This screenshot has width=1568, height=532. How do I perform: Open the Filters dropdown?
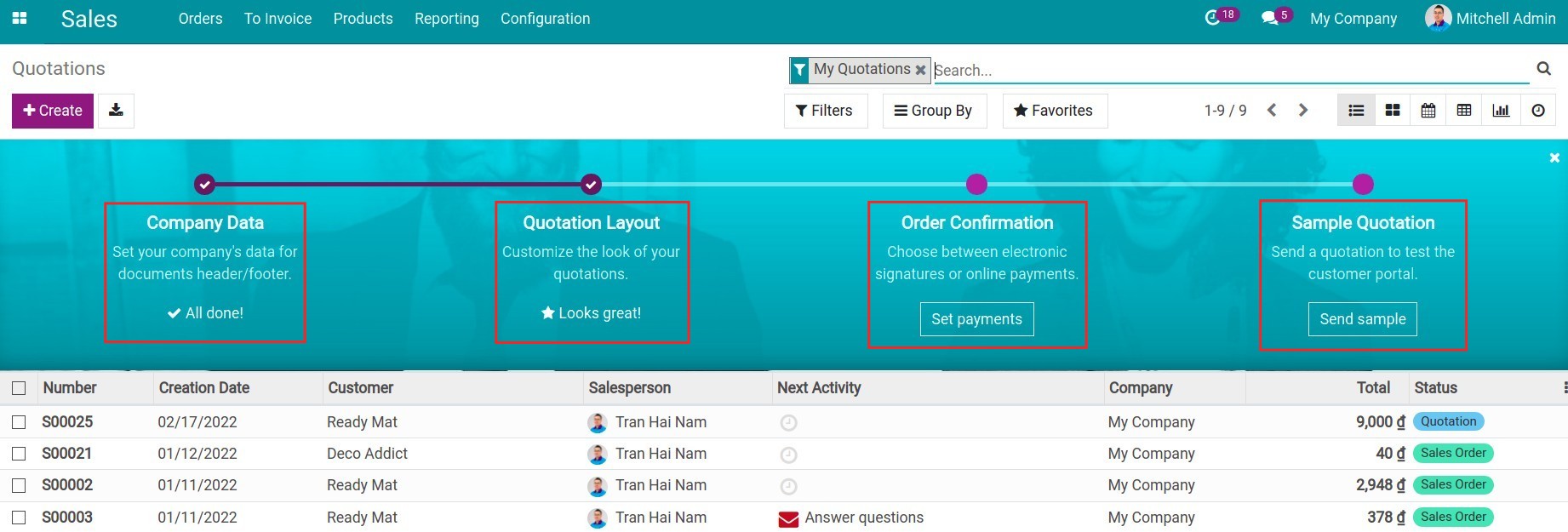[825, 111]
